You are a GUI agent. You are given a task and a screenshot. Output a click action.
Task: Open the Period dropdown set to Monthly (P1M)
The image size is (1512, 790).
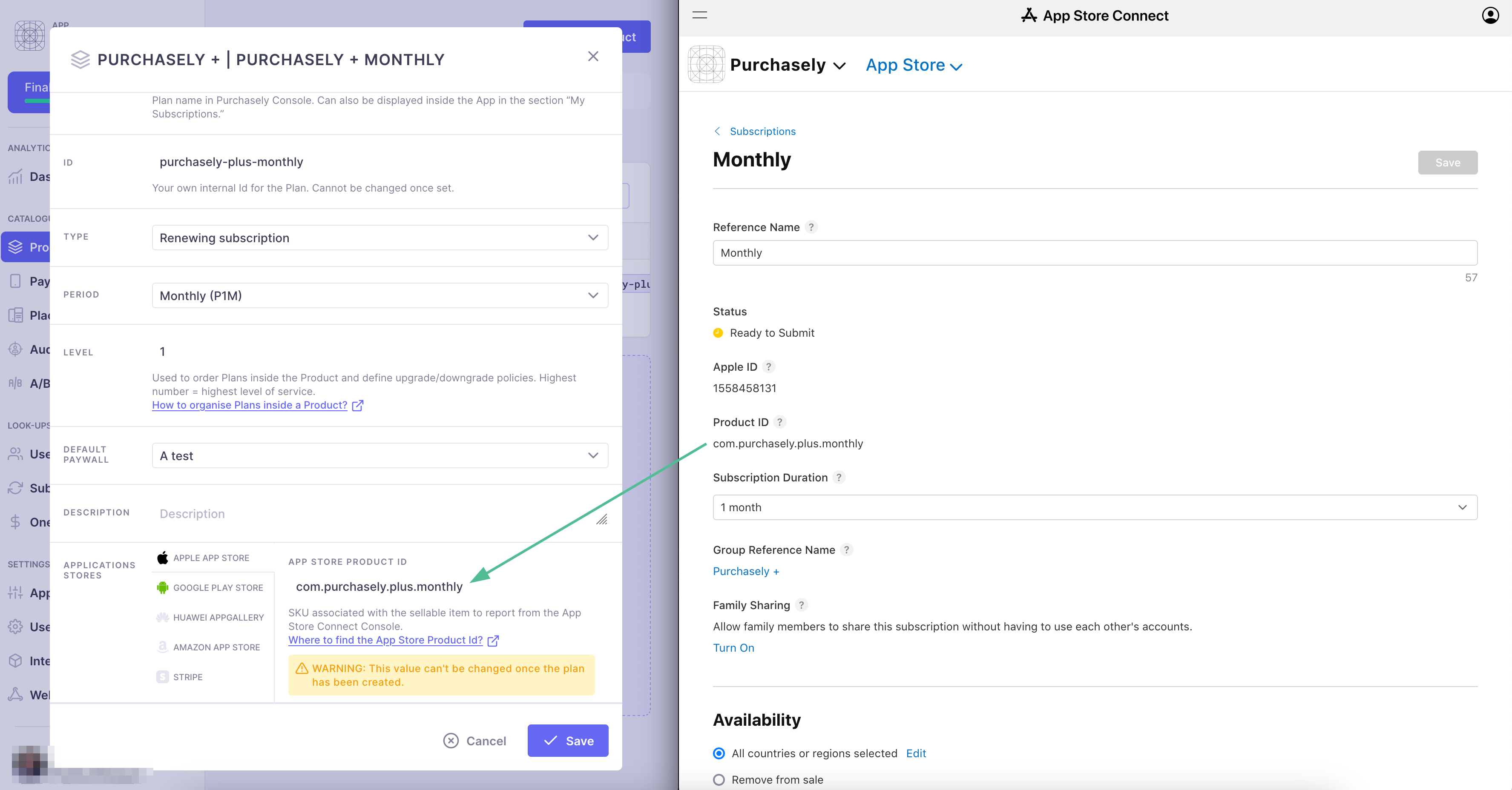tap(380, 295)
